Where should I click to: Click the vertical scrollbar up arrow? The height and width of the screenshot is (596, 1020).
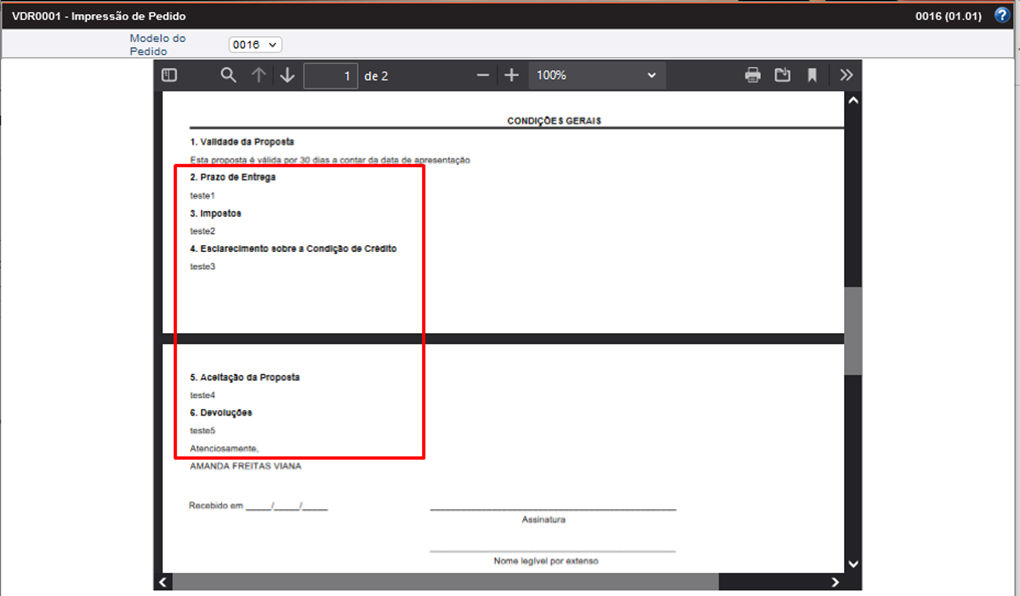click(x=852, y=99)
